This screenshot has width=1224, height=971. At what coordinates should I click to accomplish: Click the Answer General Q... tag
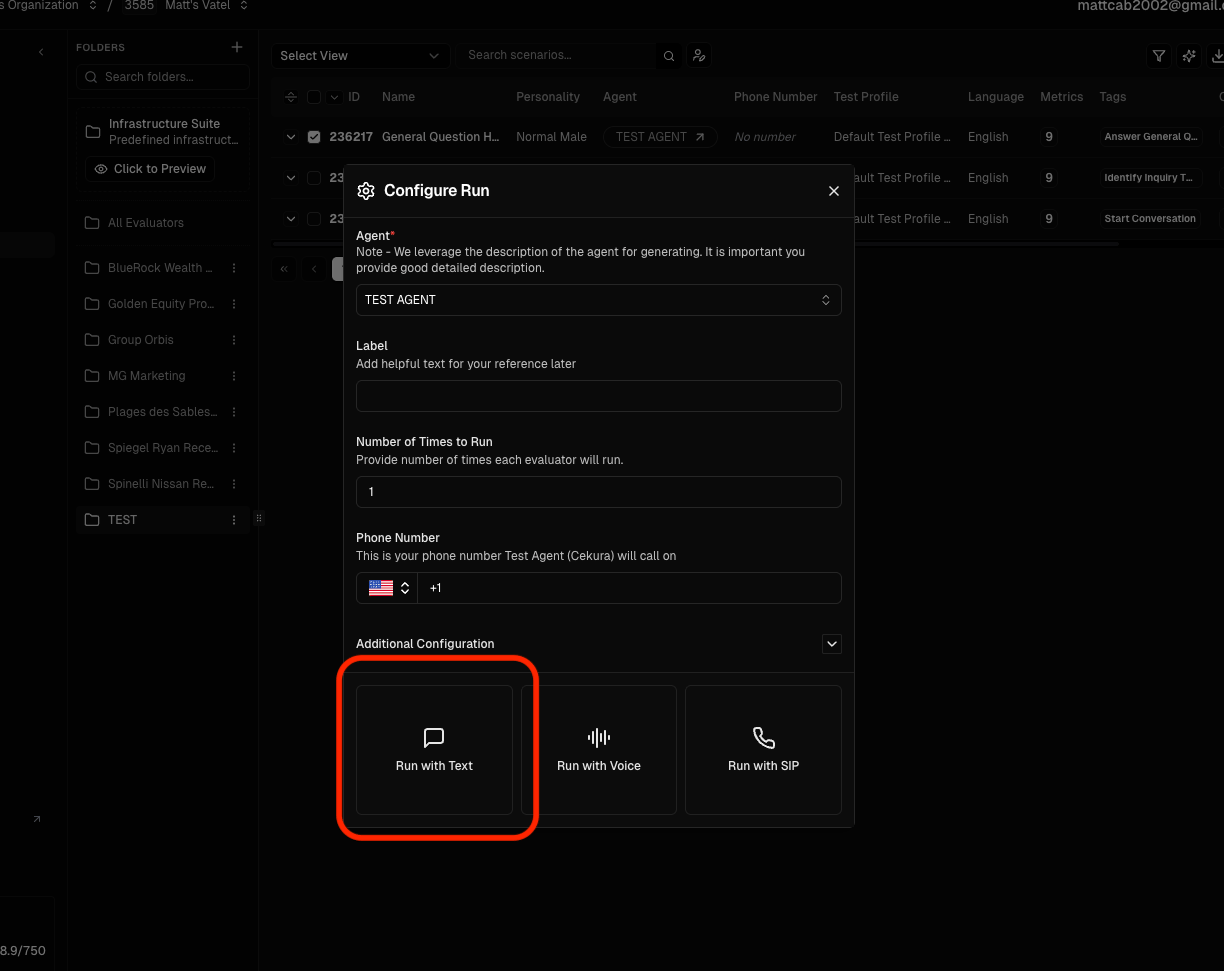pyautogui.click(x=1150, y=137)
